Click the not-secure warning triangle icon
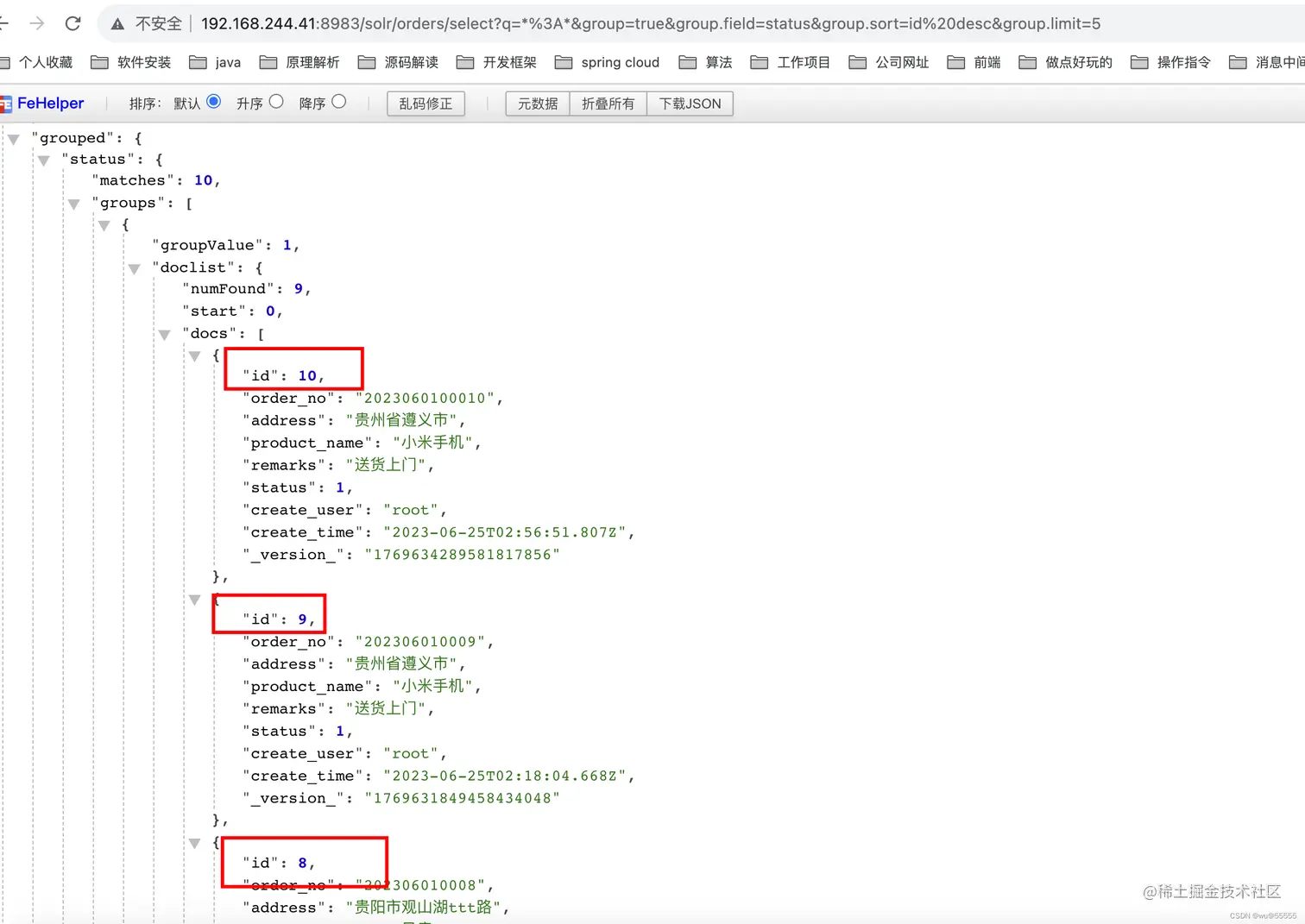Image resolution: width=1305 pixels, height=924 pixels. pos(117,24)
